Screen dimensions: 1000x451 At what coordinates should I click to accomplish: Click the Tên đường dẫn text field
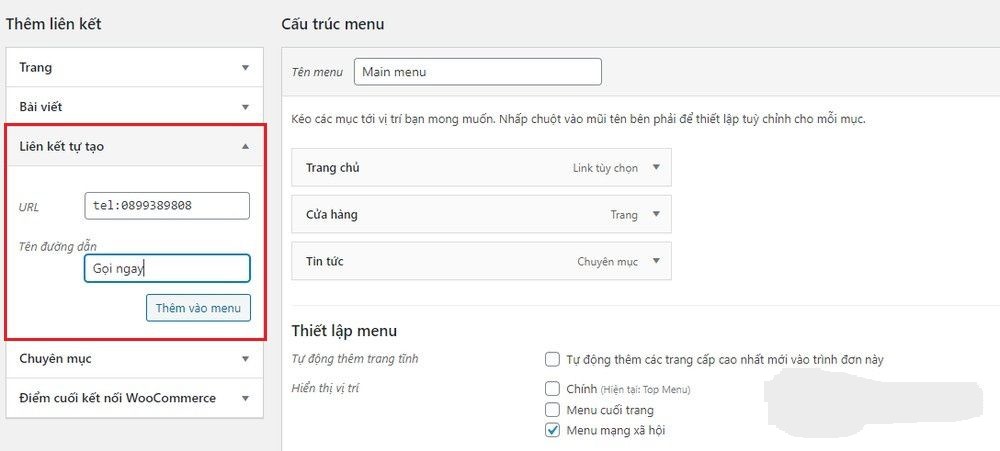click(x=167, y=269)
